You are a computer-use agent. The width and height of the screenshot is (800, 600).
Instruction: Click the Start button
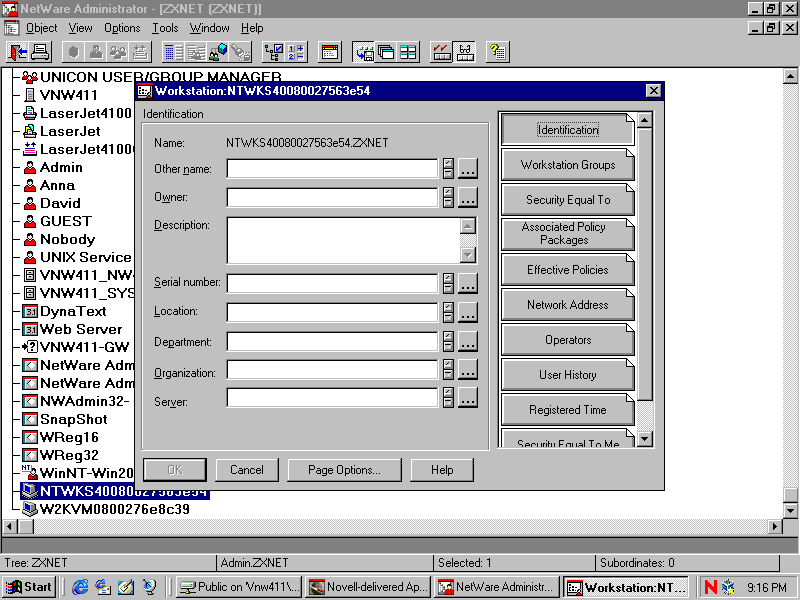coord(29,587)
